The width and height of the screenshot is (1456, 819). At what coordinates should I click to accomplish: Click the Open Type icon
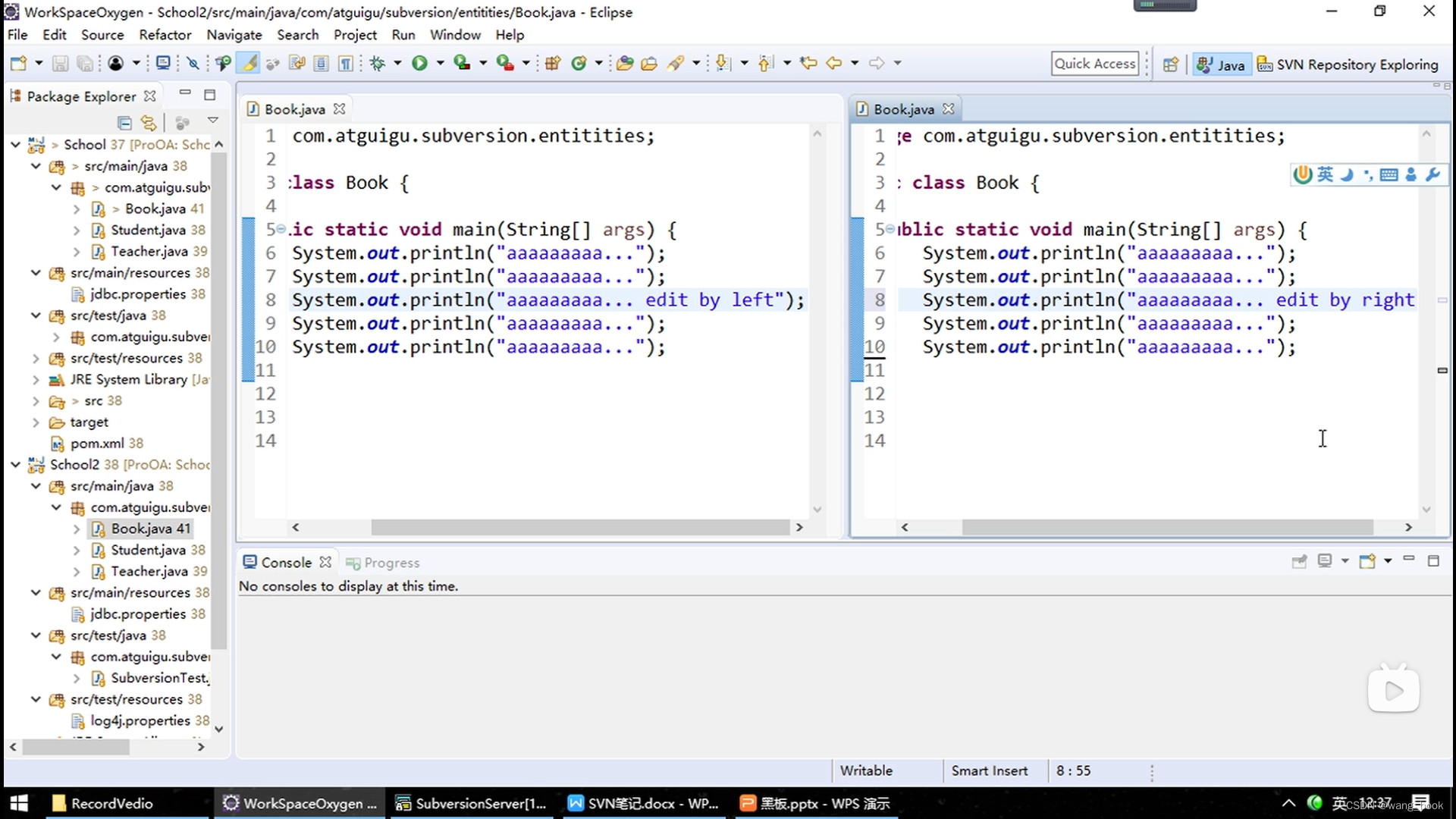pos(625,64)
